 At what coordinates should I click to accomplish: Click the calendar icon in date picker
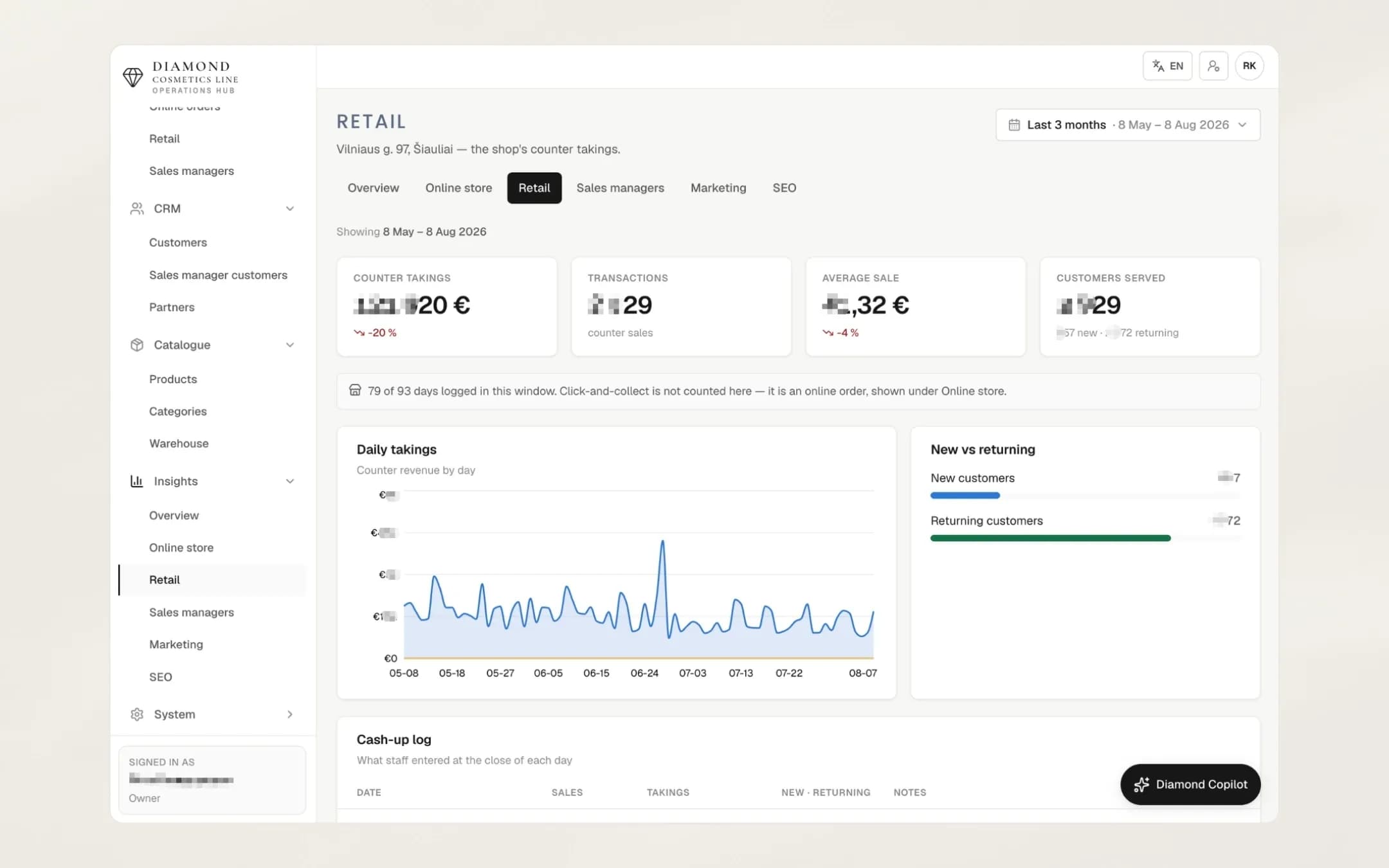tap(1014, 125)
